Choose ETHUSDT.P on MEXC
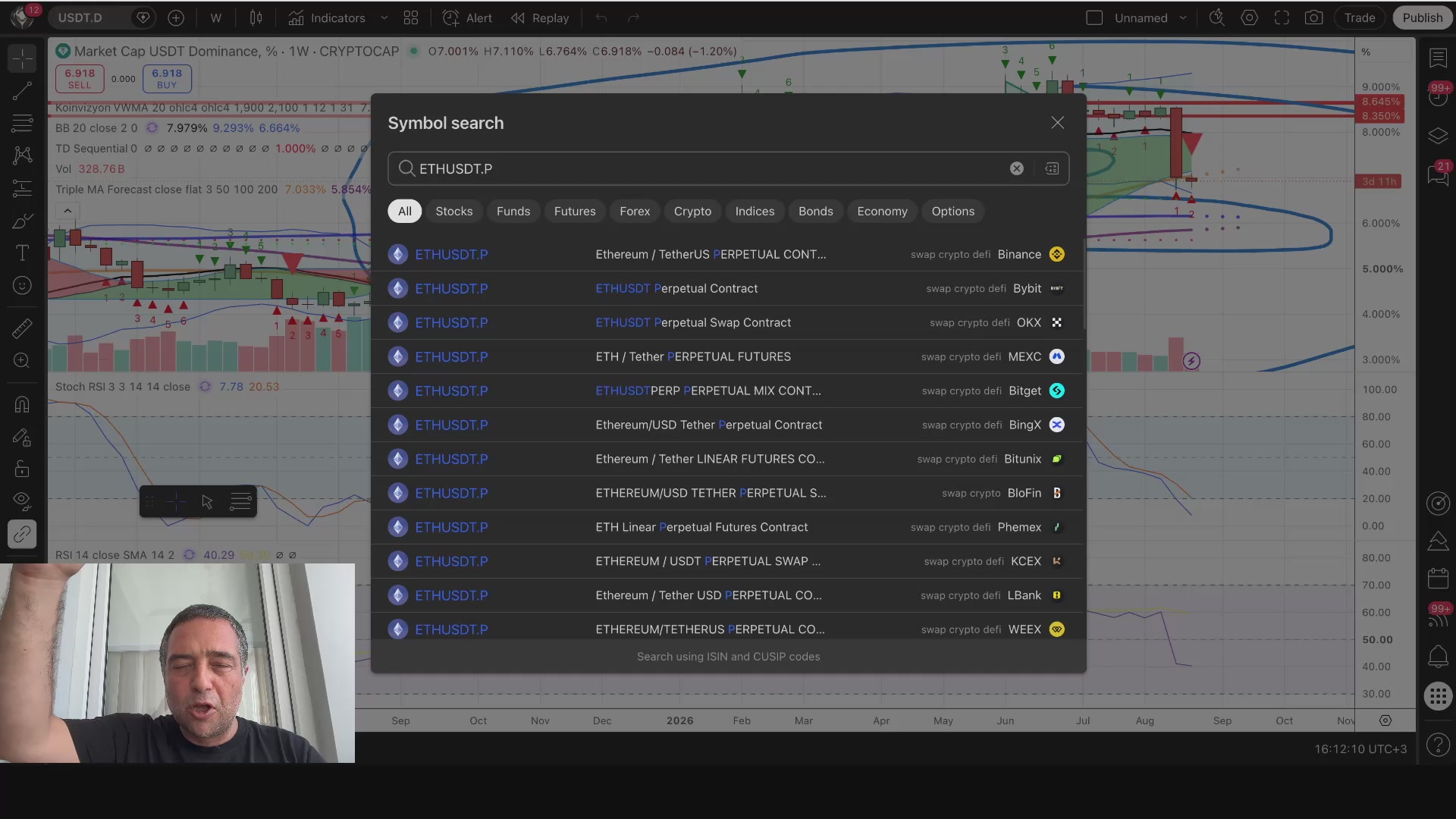 [x=726, y=357]
